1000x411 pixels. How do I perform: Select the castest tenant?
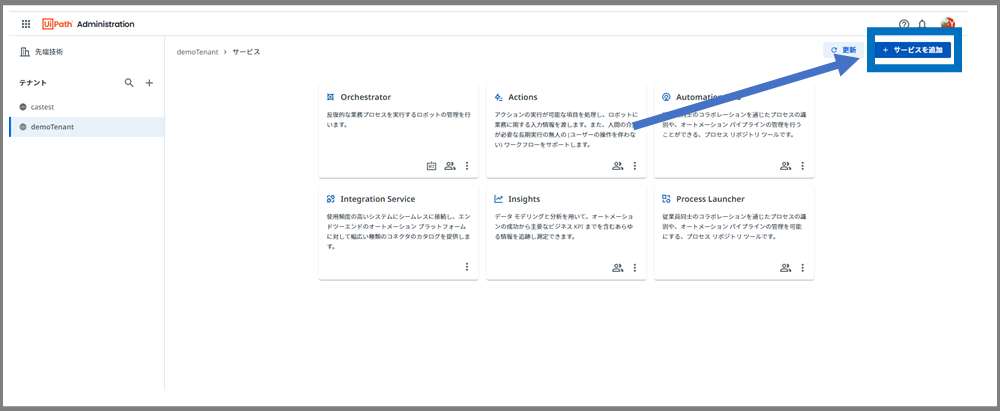86,107
